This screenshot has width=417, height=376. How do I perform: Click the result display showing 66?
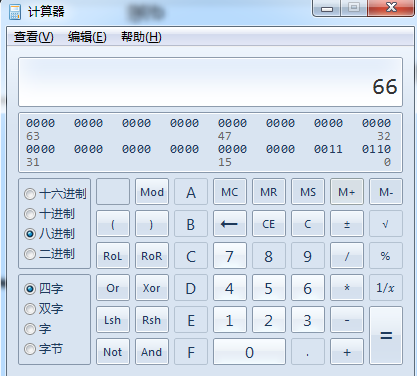(210, 82)
